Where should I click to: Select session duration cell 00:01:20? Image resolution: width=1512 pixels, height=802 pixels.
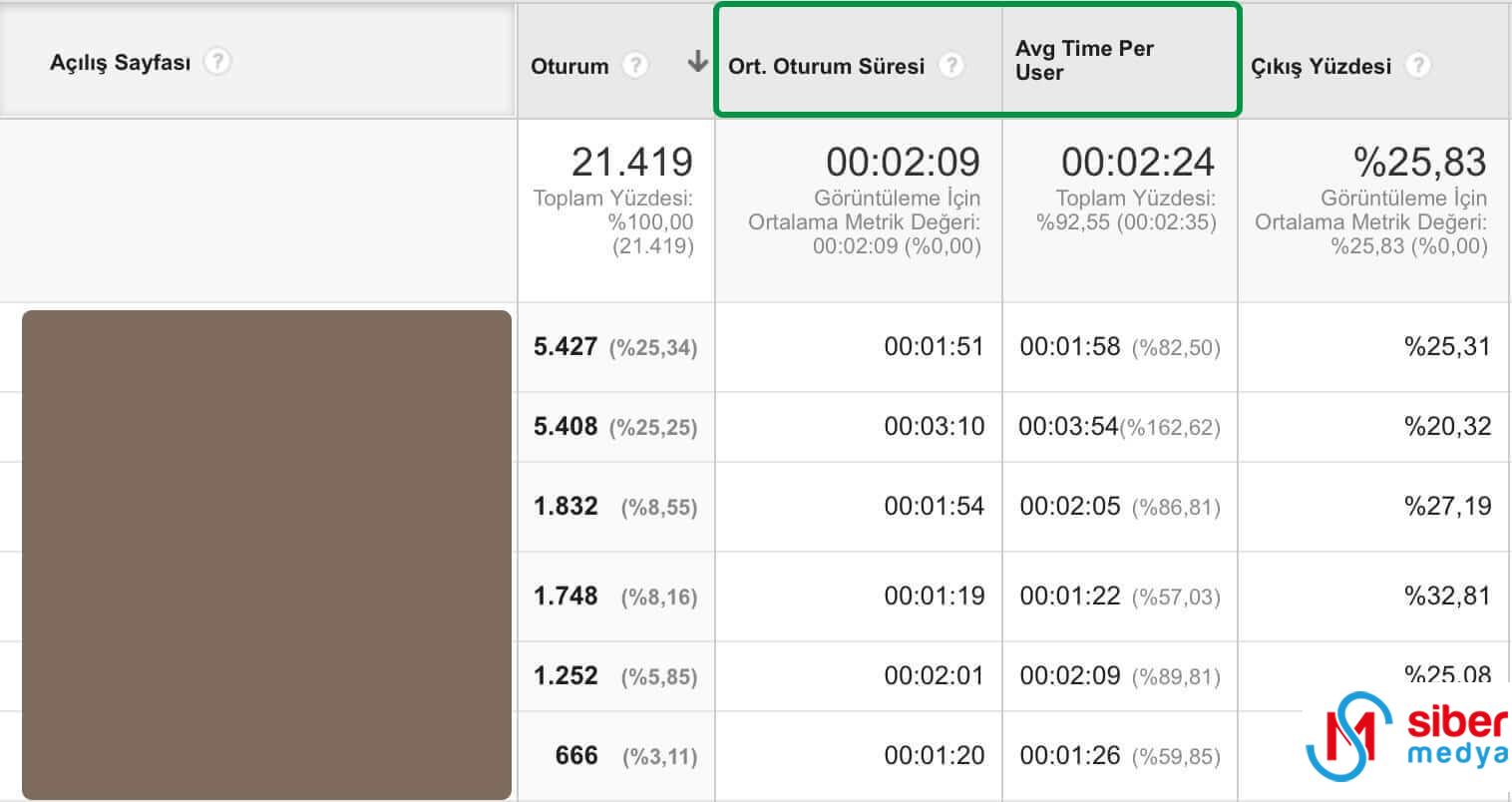[935, 755]
